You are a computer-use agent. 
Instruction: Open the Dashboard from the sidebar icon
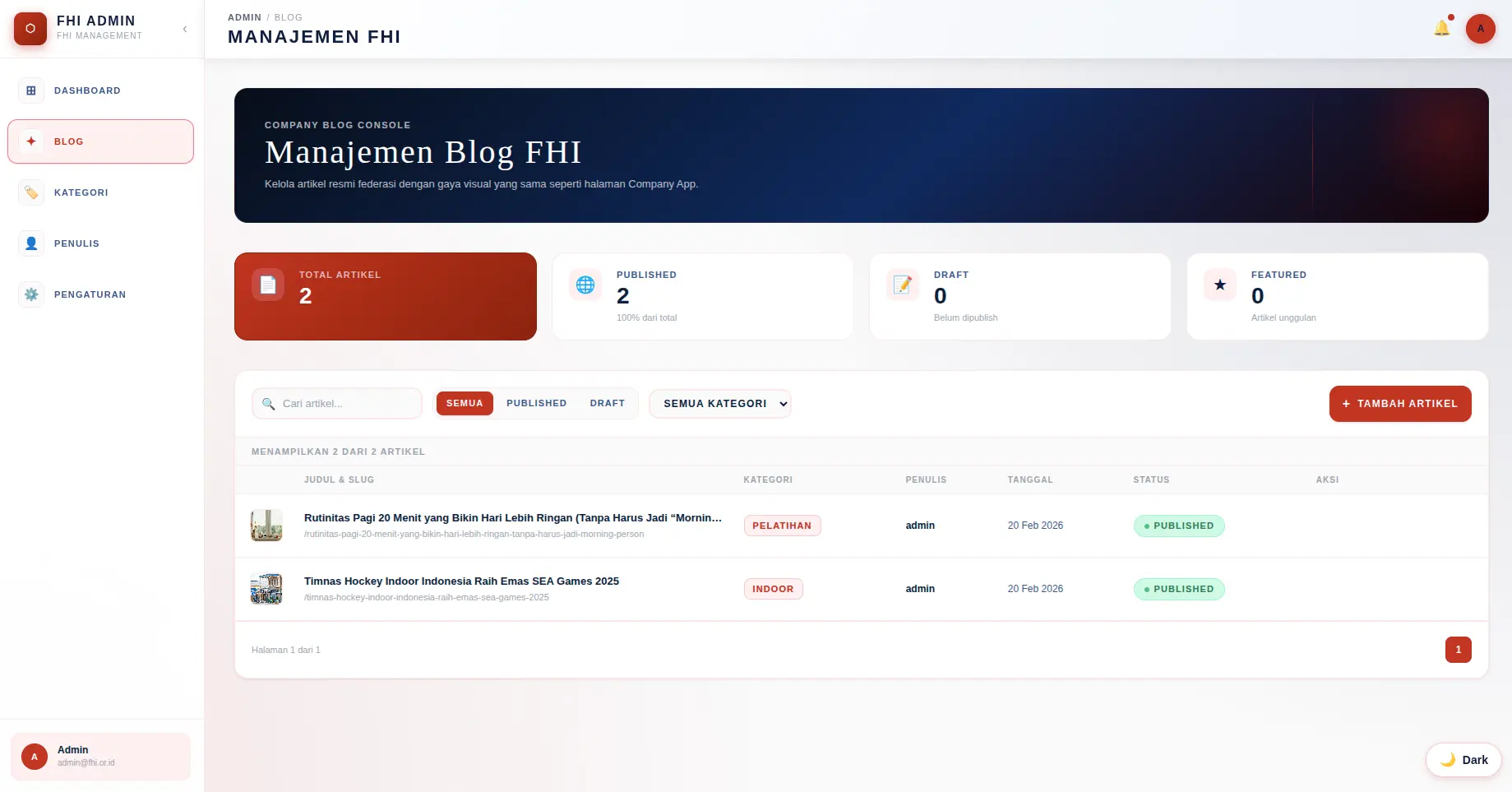(x=31, y=90)
